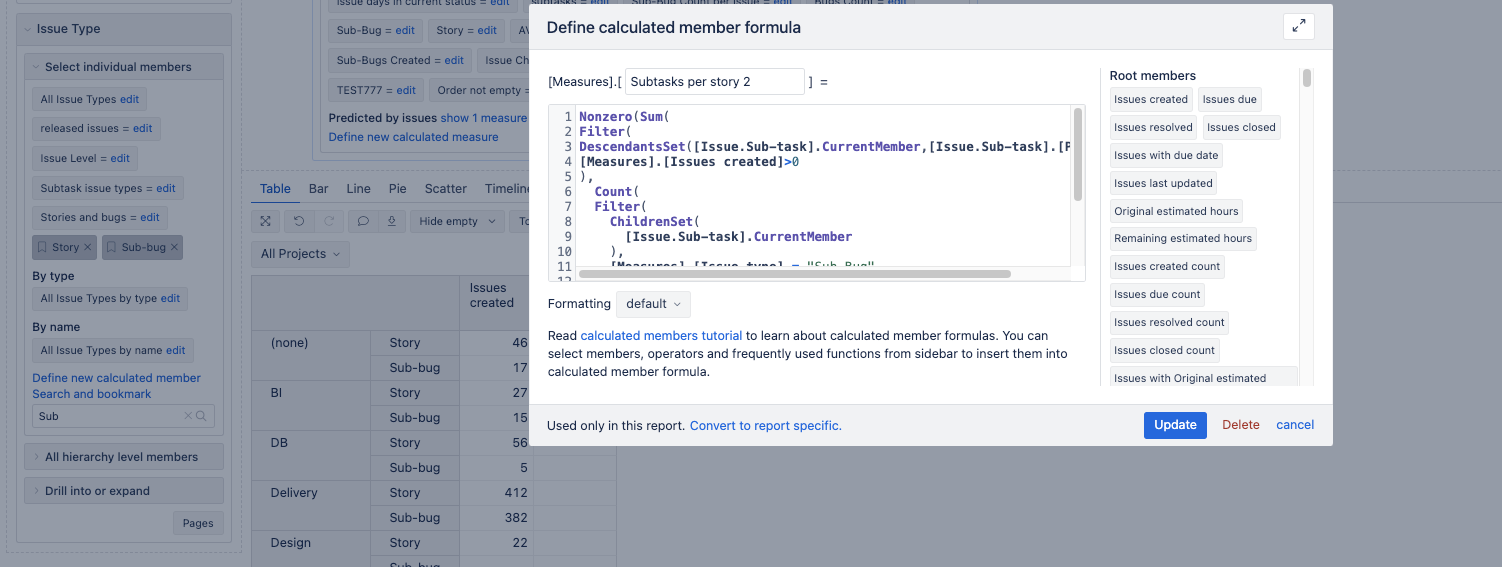Switch to the Pie chart tab
1502x567 pixels.
397,189
